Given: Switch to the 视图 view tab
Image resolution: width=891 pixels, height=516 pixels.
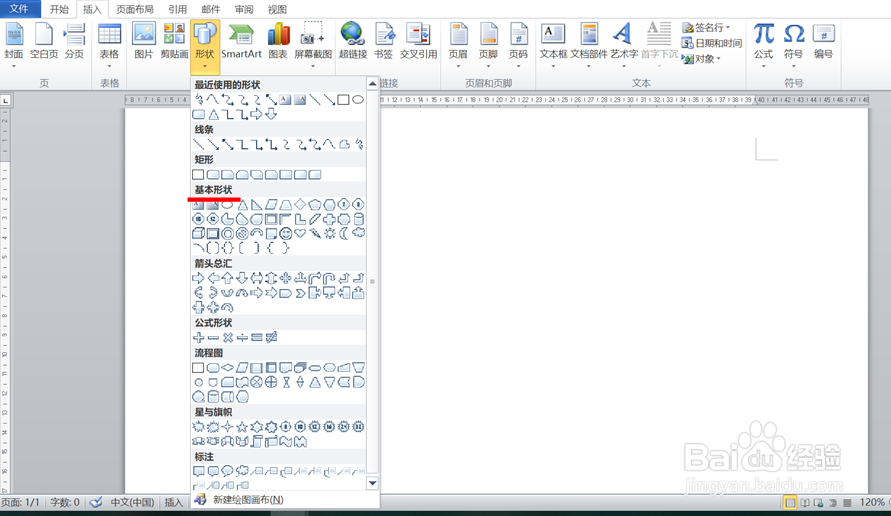Looking at the screenshot, I should (x=277, y=9).
